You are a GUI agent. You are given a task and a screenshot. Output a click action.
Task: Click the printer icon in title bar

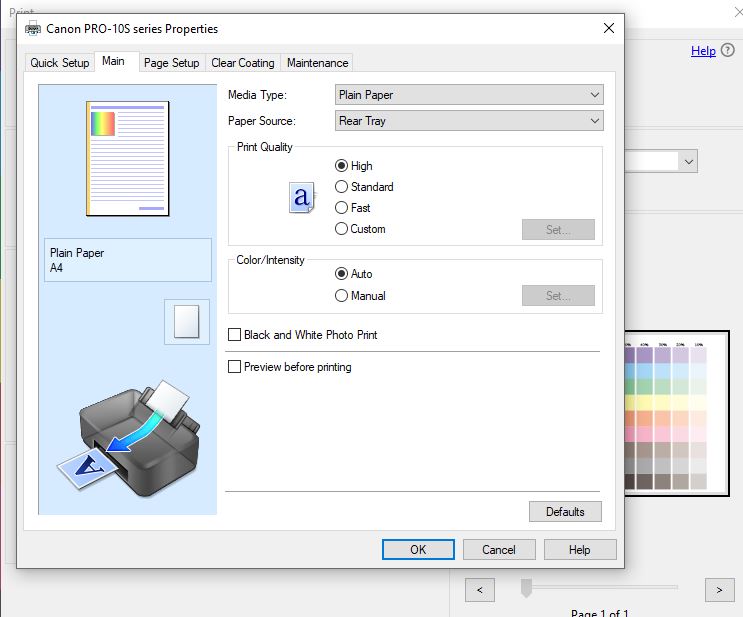[33, 29]
